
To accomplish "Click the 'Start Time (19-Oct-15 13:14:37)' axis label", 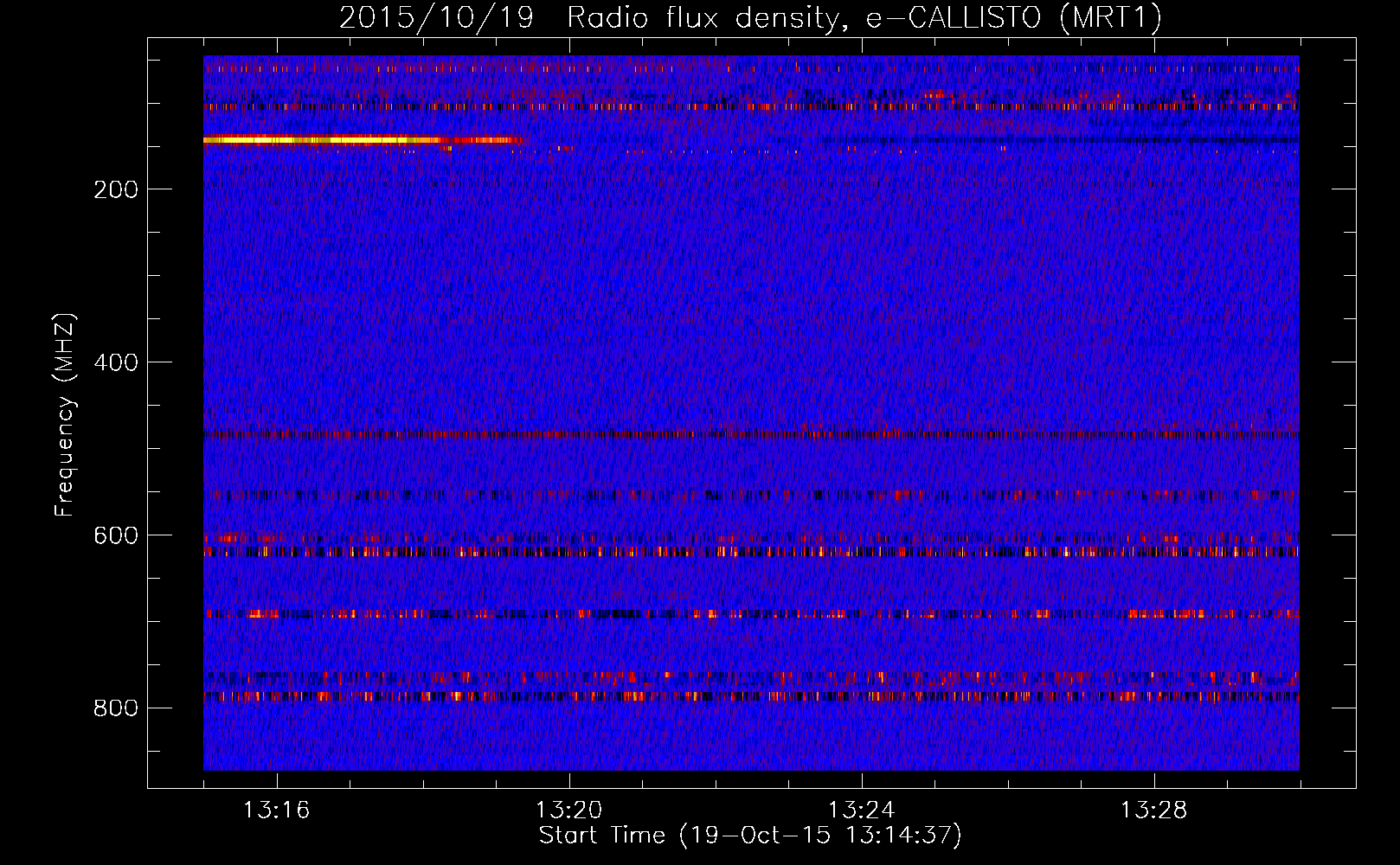I will 750,836.
